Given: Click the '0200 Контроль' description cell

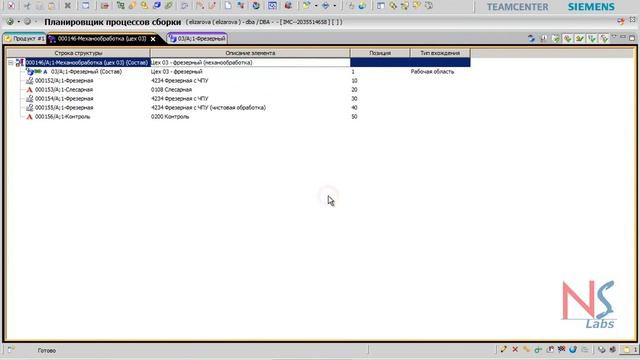Looking at the screenshot, I should [x=170, y=117].
